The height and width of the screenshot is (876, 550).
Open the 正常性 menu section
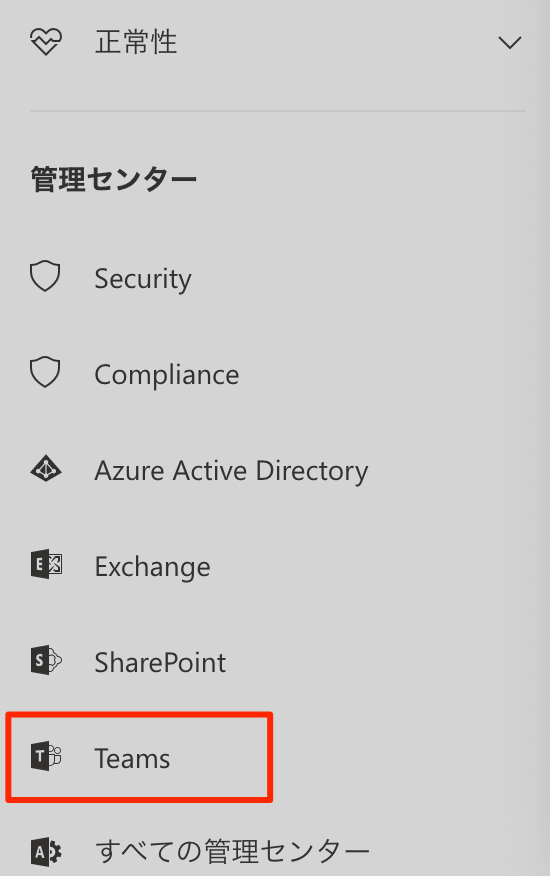[275, 42]
